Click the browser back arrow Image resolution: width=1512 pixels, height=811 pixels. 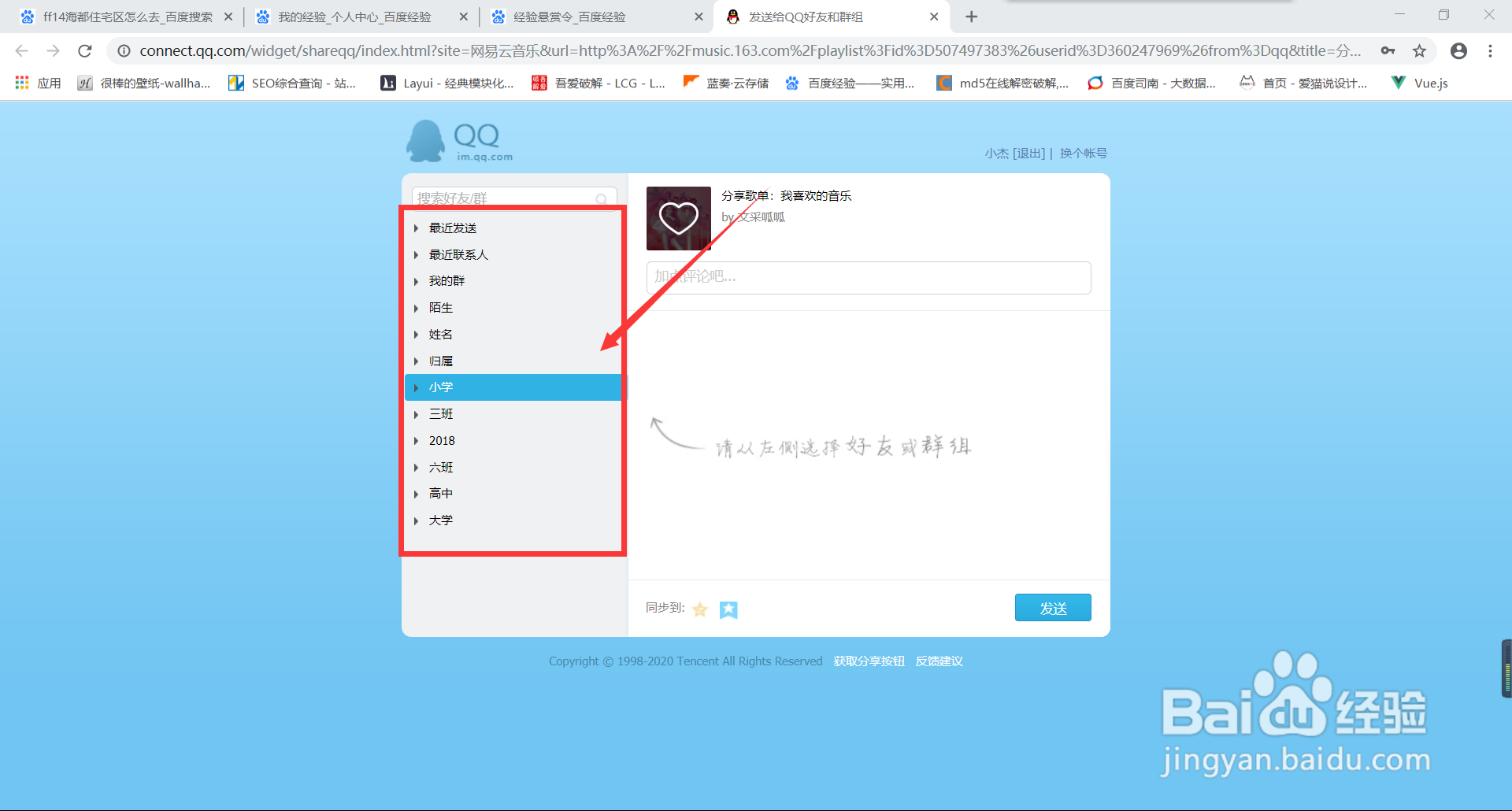(22, 51)
